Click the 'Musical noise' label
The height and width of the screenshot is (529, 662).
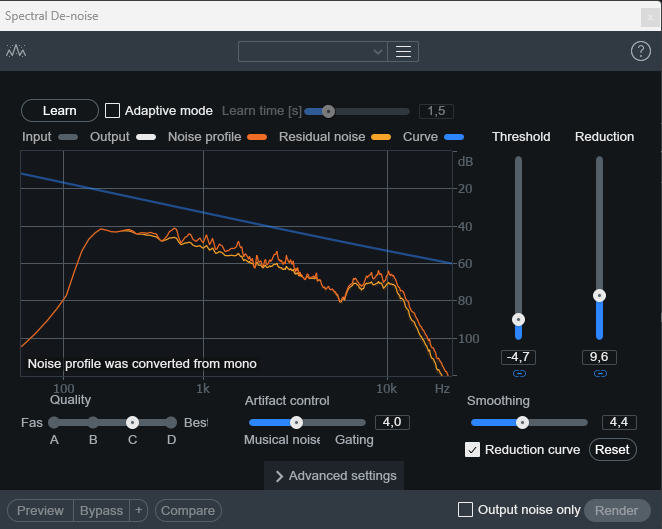pyautogui.click(x=282, y=440)
